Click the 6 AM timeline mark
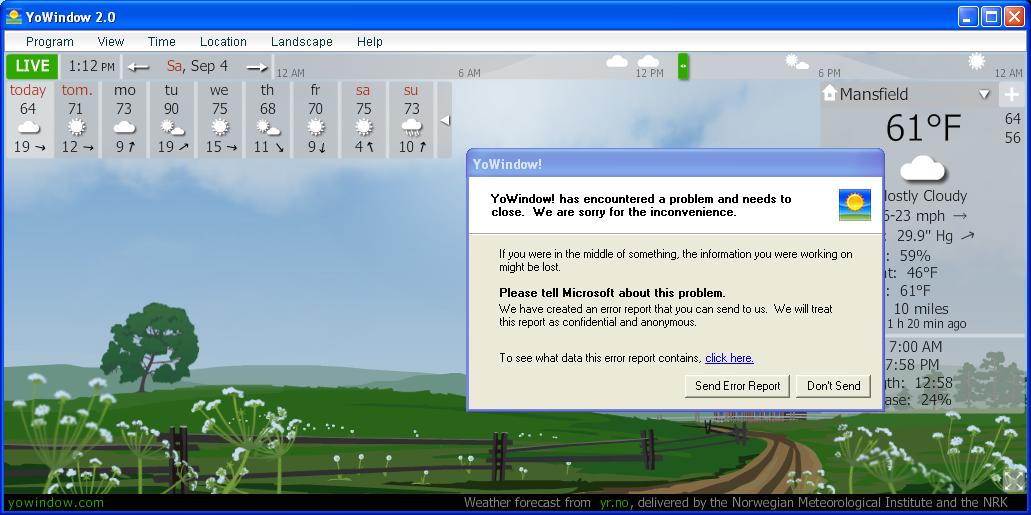Image resolution: width=1031 pixels, height=515 pixels. [469, 73]
